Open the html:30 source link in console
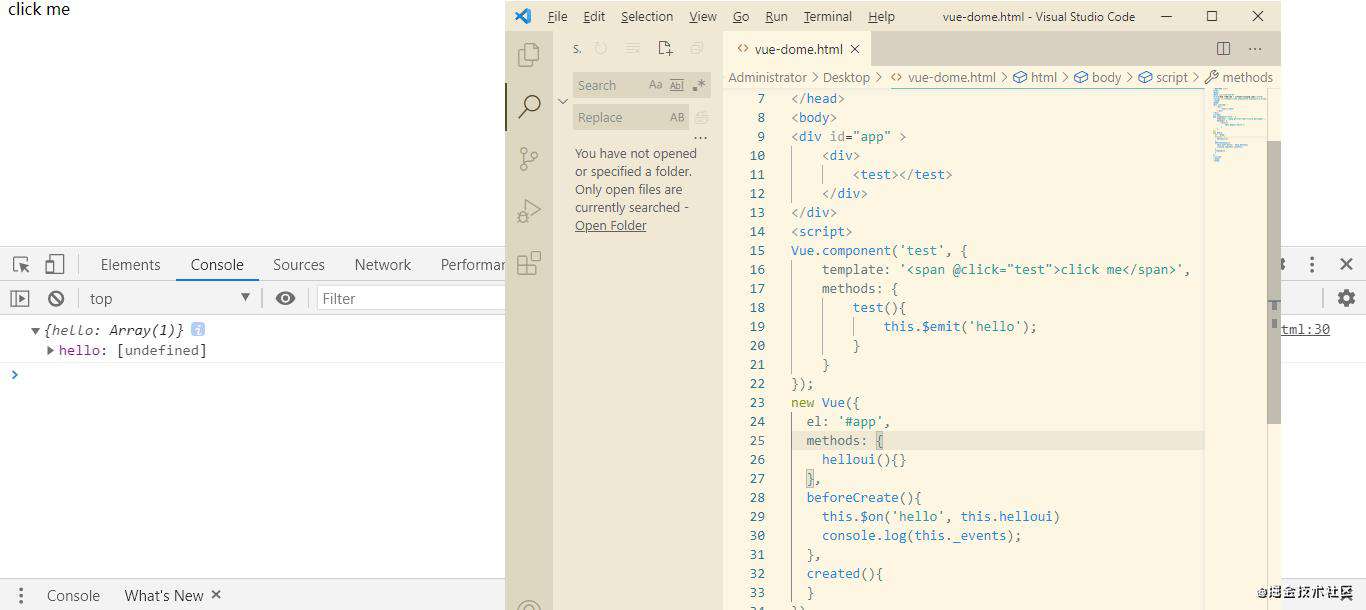 1305,329
